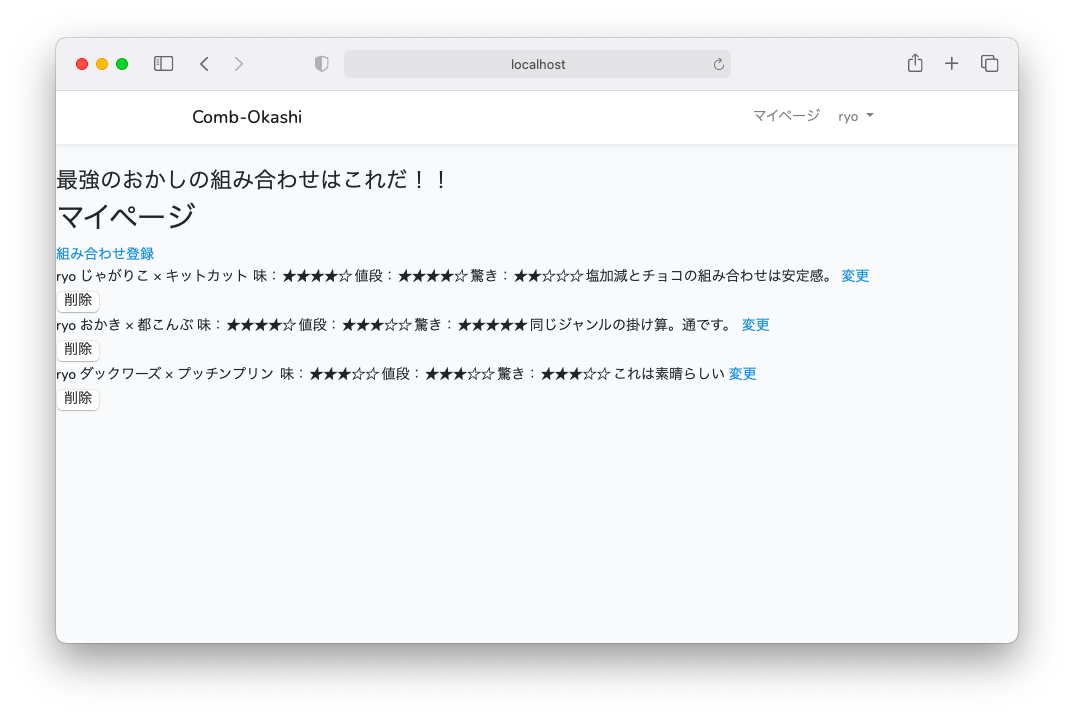Close the window with red button
The height and width of the screenshot is (717, 1074).
pyautogui.click(x=82, y=64)
